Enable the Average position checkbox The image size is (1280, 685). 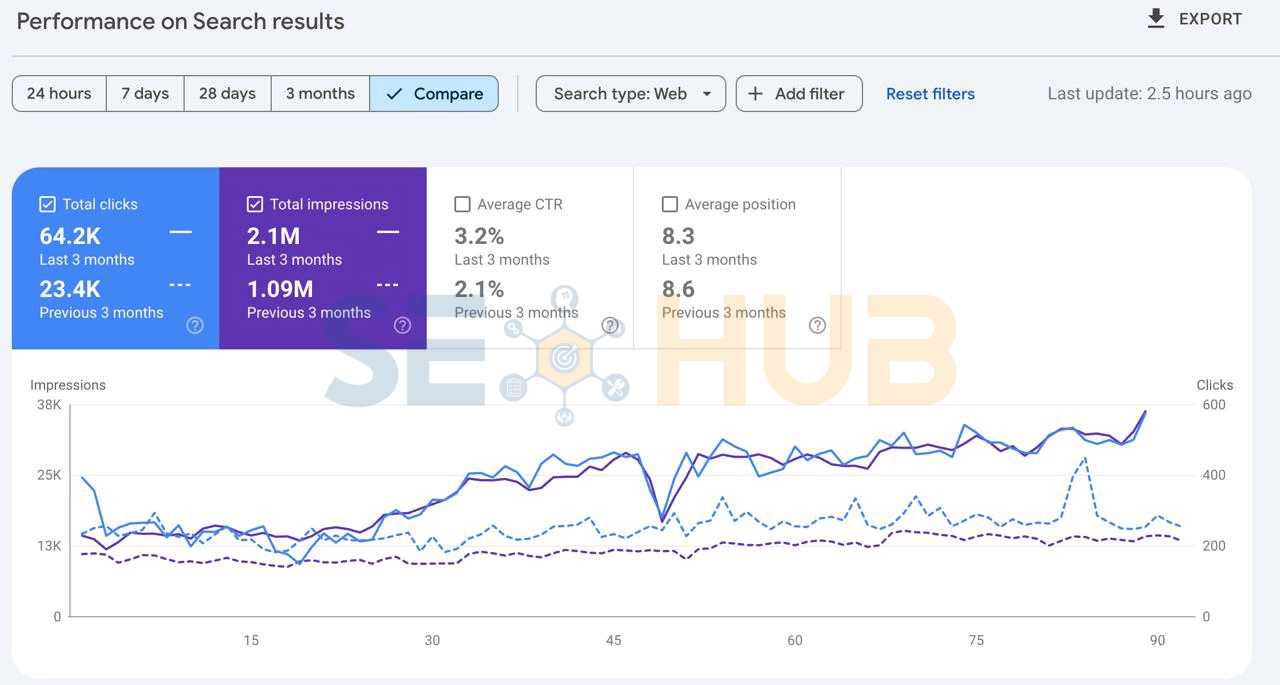[670, 204]
